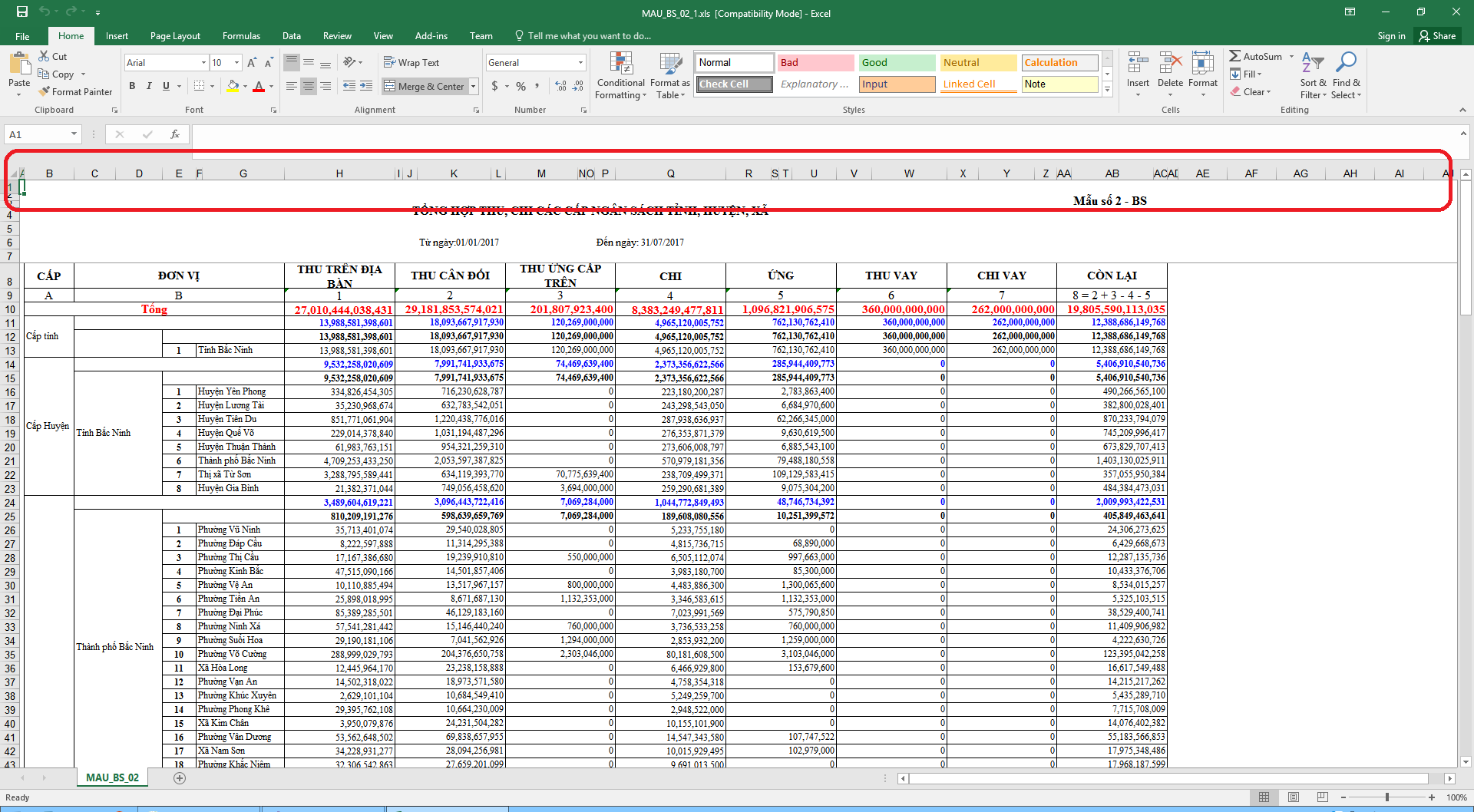This screenshot has height=812, width=1474.
Task: Apply the Good green cell style swatch
Action: [897, 63]
